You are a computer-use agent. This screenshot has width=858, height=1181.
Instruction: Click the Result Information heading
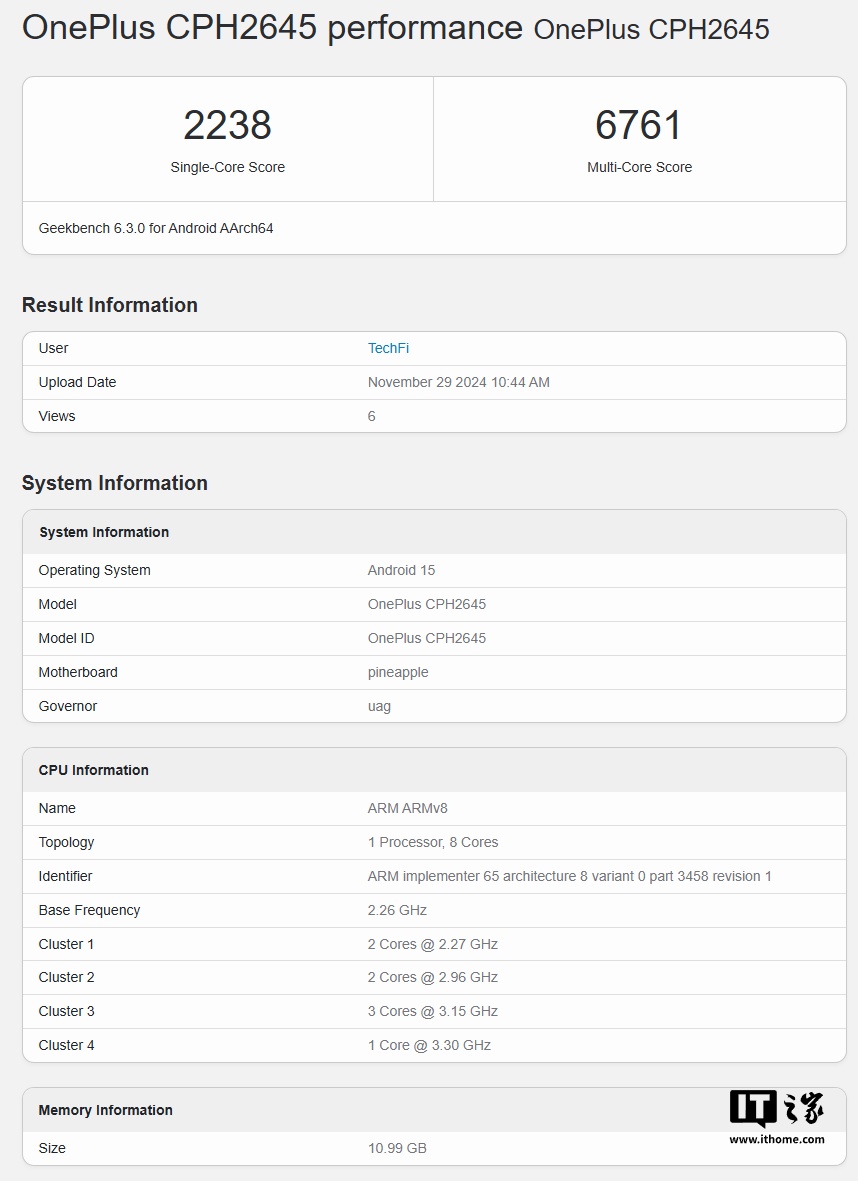coord(110,305)
